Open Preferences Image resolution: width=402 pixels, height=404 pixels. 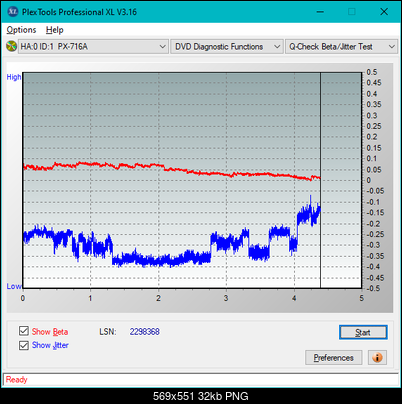333,358
